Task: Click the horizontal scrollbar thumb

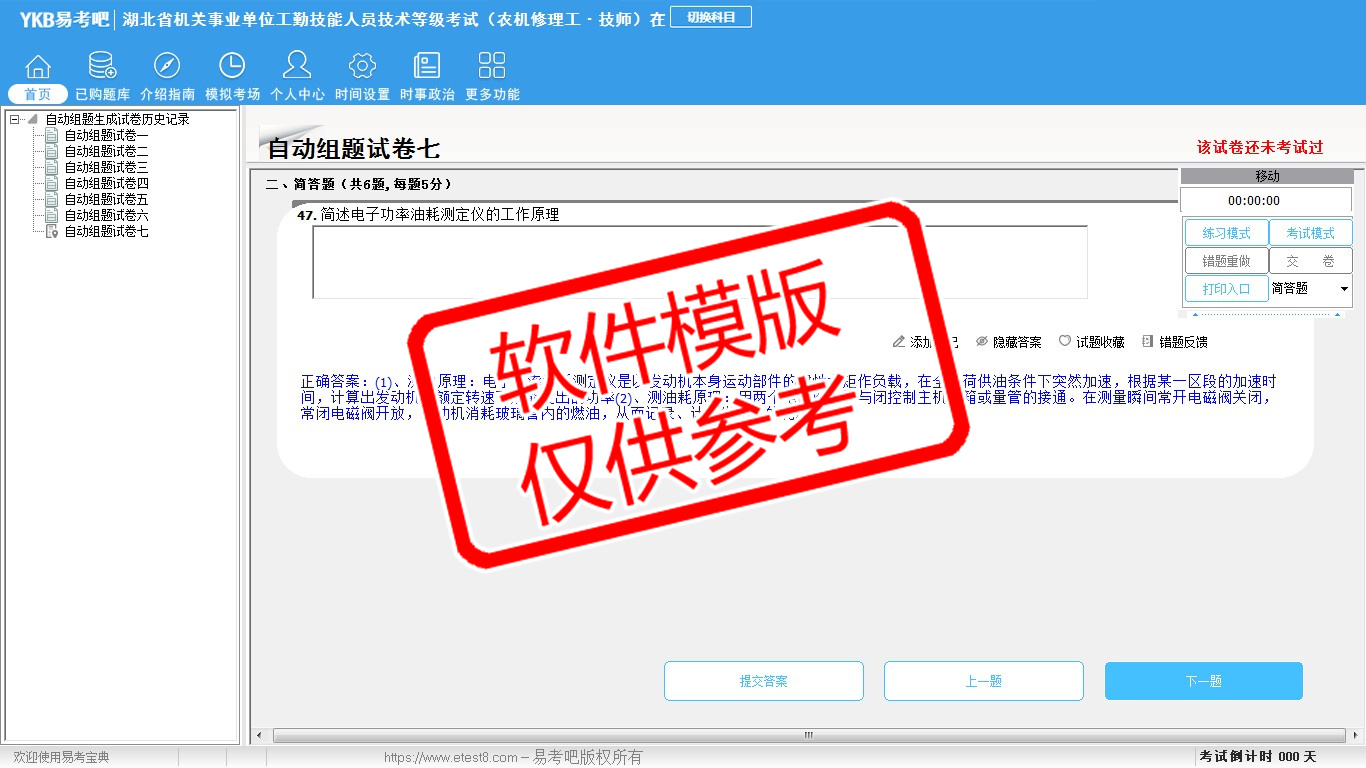Action: [x=809, y=736]
